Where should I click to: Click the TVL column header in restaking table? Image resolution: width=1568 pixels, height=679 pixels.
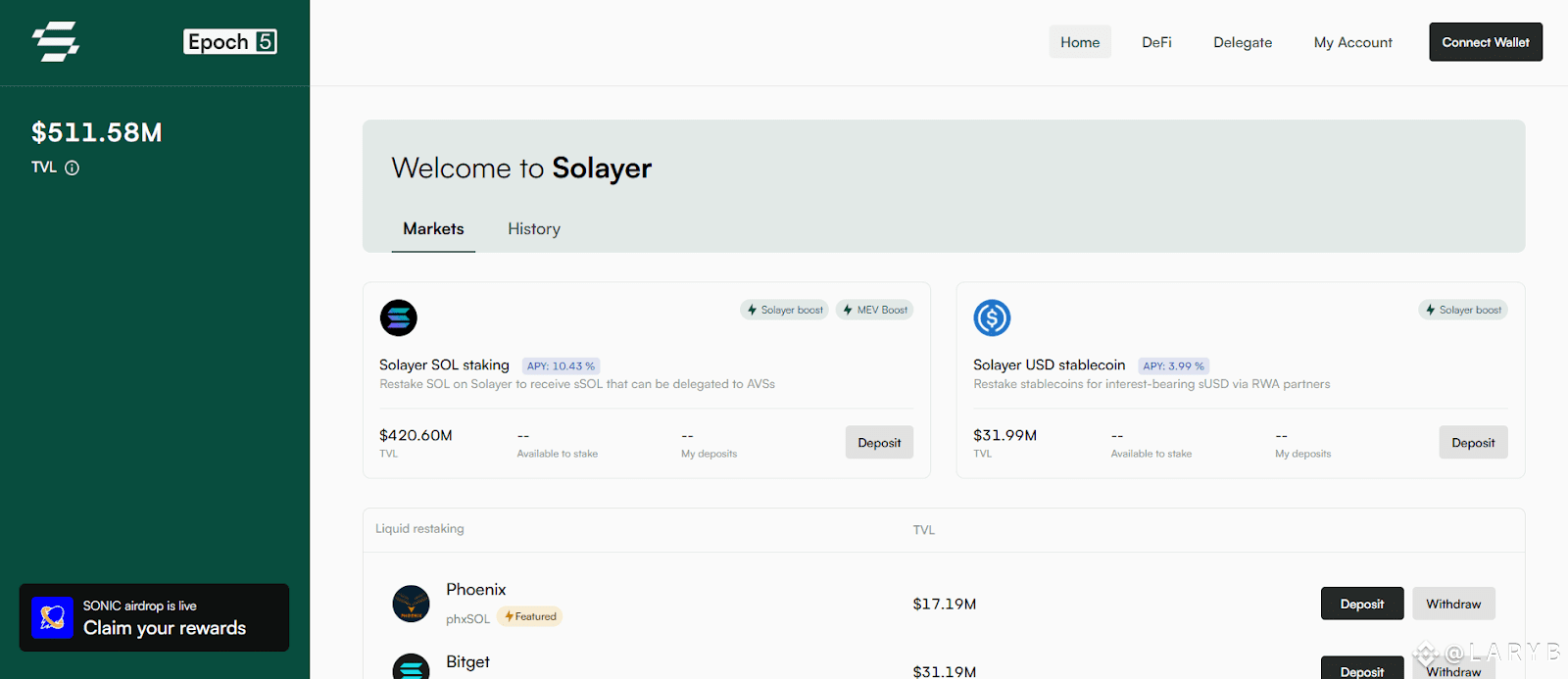click(923, 529)
